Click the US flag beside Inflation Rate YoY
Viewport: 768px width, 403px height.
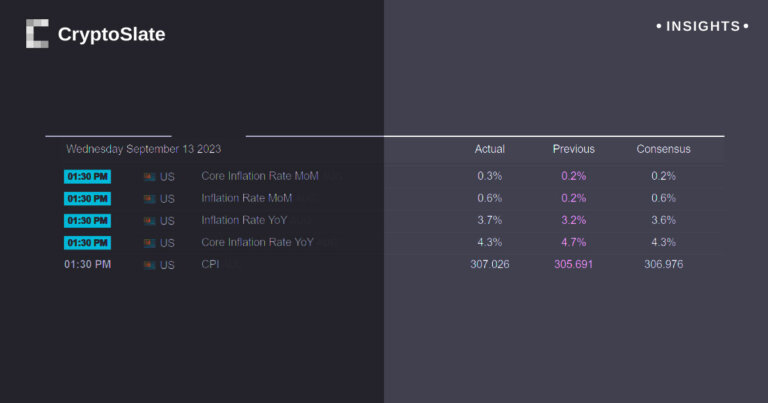coord(149,220)
